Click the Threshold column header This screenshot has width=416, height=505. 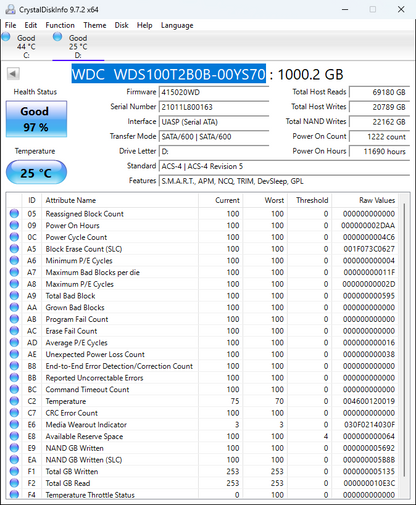[310, 200]
